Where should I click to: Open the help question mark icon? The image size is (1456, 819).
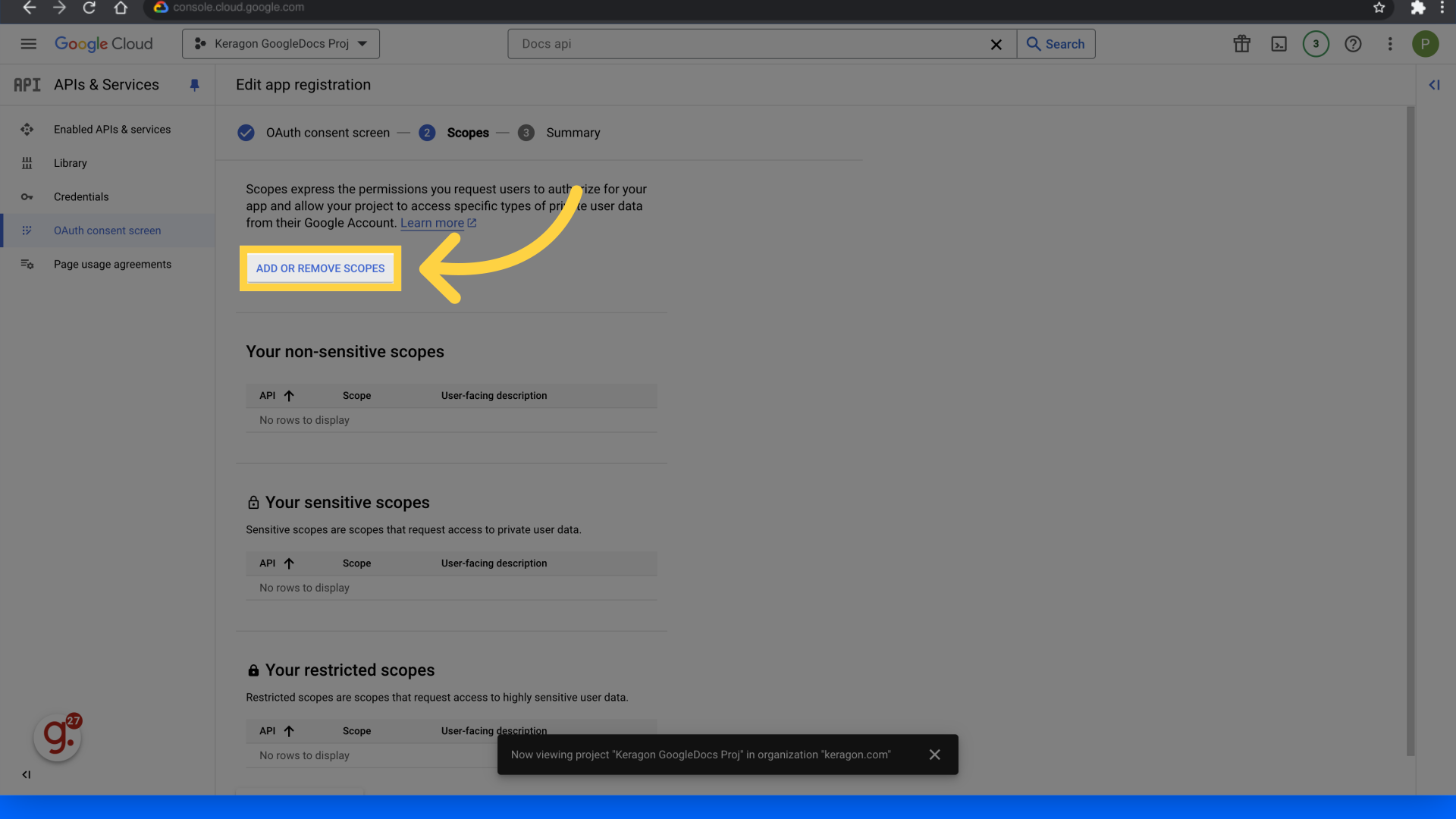(1353, 44)
